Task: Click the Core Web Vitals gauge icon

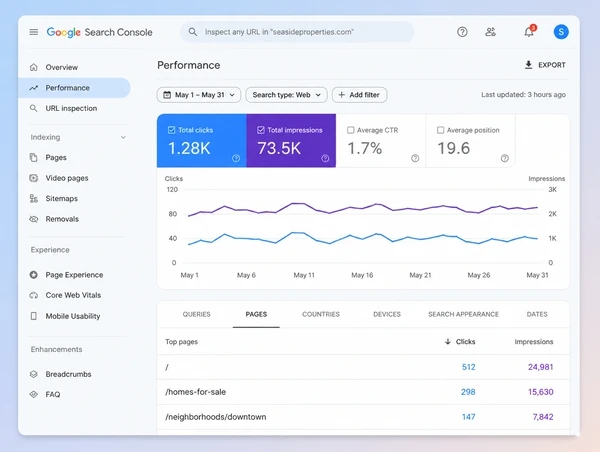Action: (34, 295)
